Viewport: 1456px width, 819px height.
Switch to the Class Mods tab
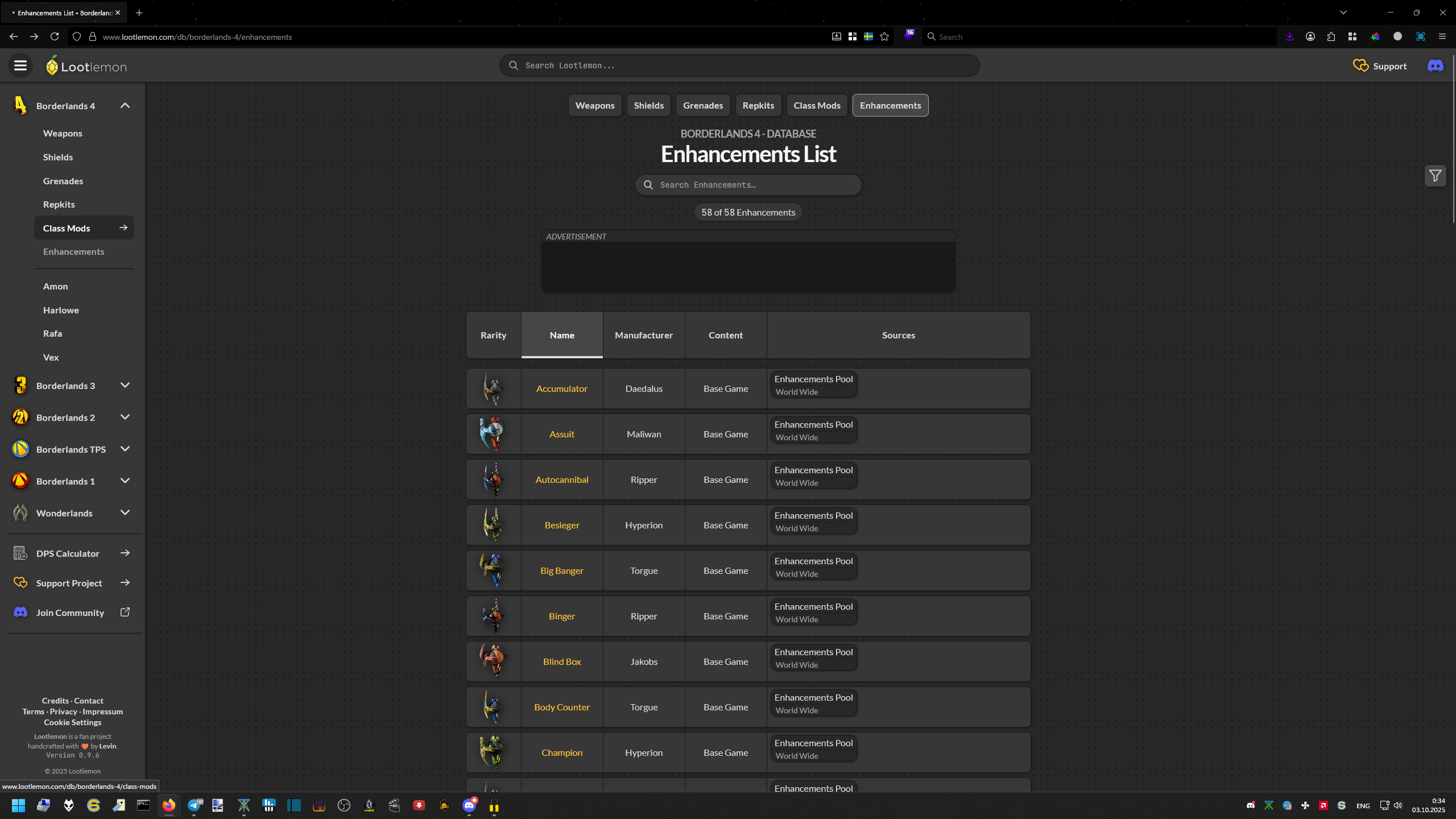coord(817,106)
